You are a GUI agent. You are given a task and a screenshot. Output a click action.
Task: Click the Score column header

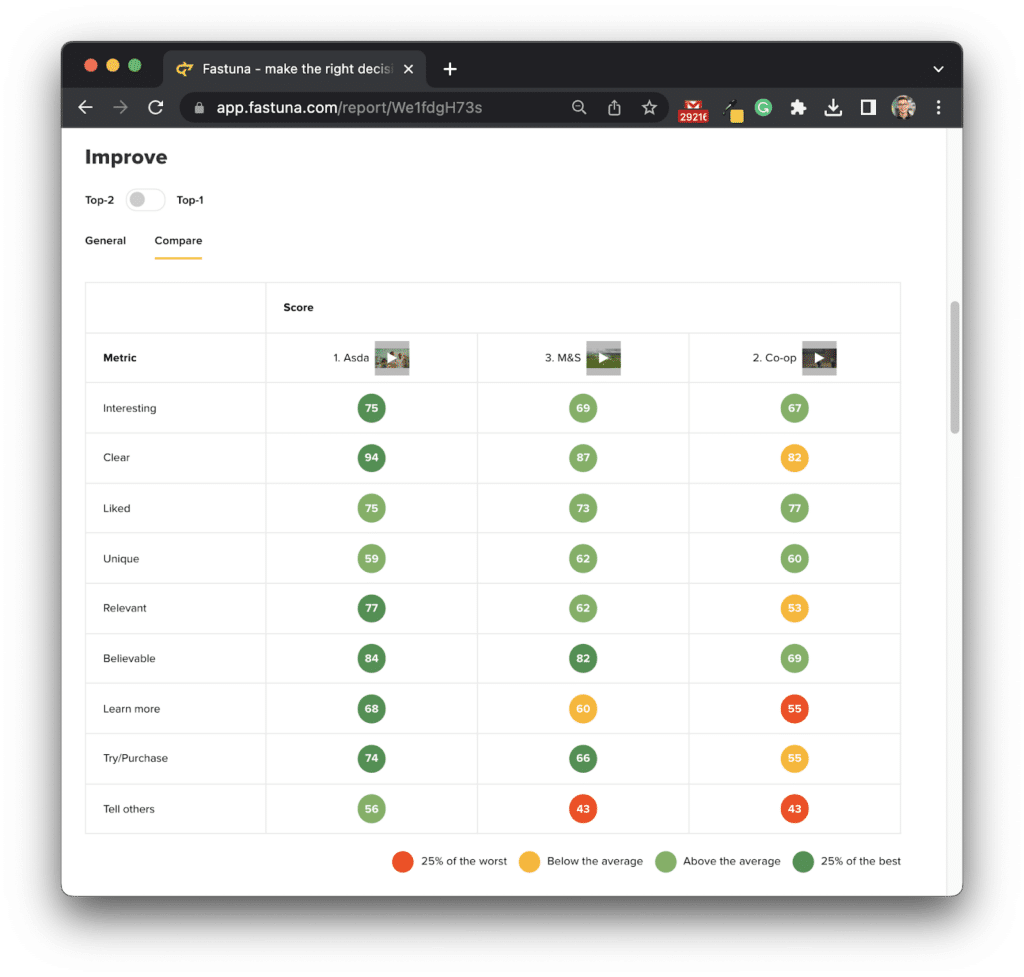click(x=298, y=307)
